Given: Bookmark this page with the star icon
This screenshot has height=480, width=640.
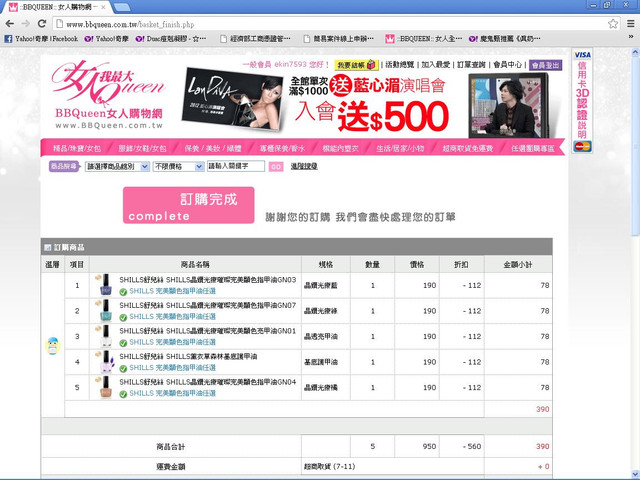Looking at the screenshot, I should click(613, 24).
